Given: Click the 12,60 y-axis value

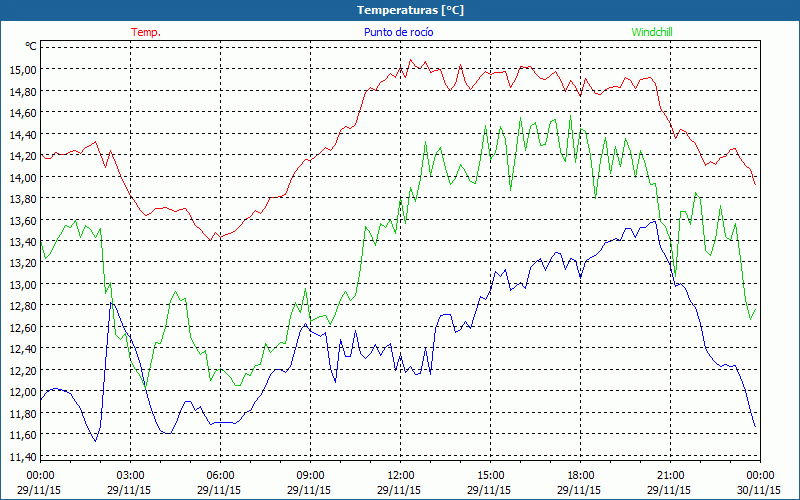Looking at the screenshot, I should [x=23, y=328].
